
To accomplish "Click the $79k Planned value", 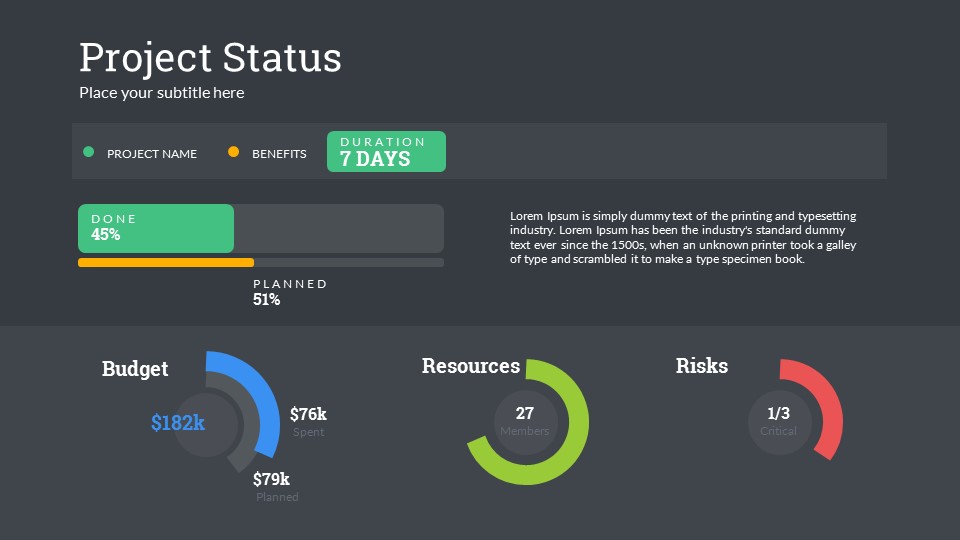I will tap(272, 479).
